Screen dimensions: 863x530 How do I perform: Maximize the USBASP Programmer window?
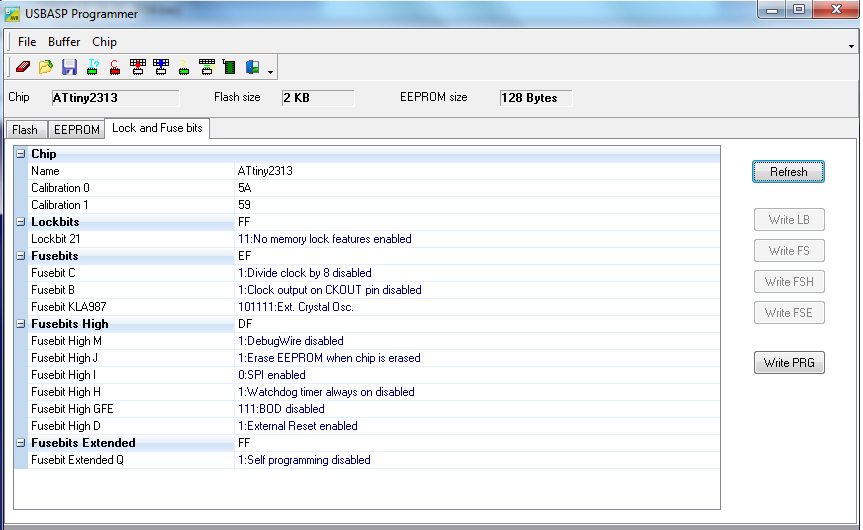(x=799, y=9)
